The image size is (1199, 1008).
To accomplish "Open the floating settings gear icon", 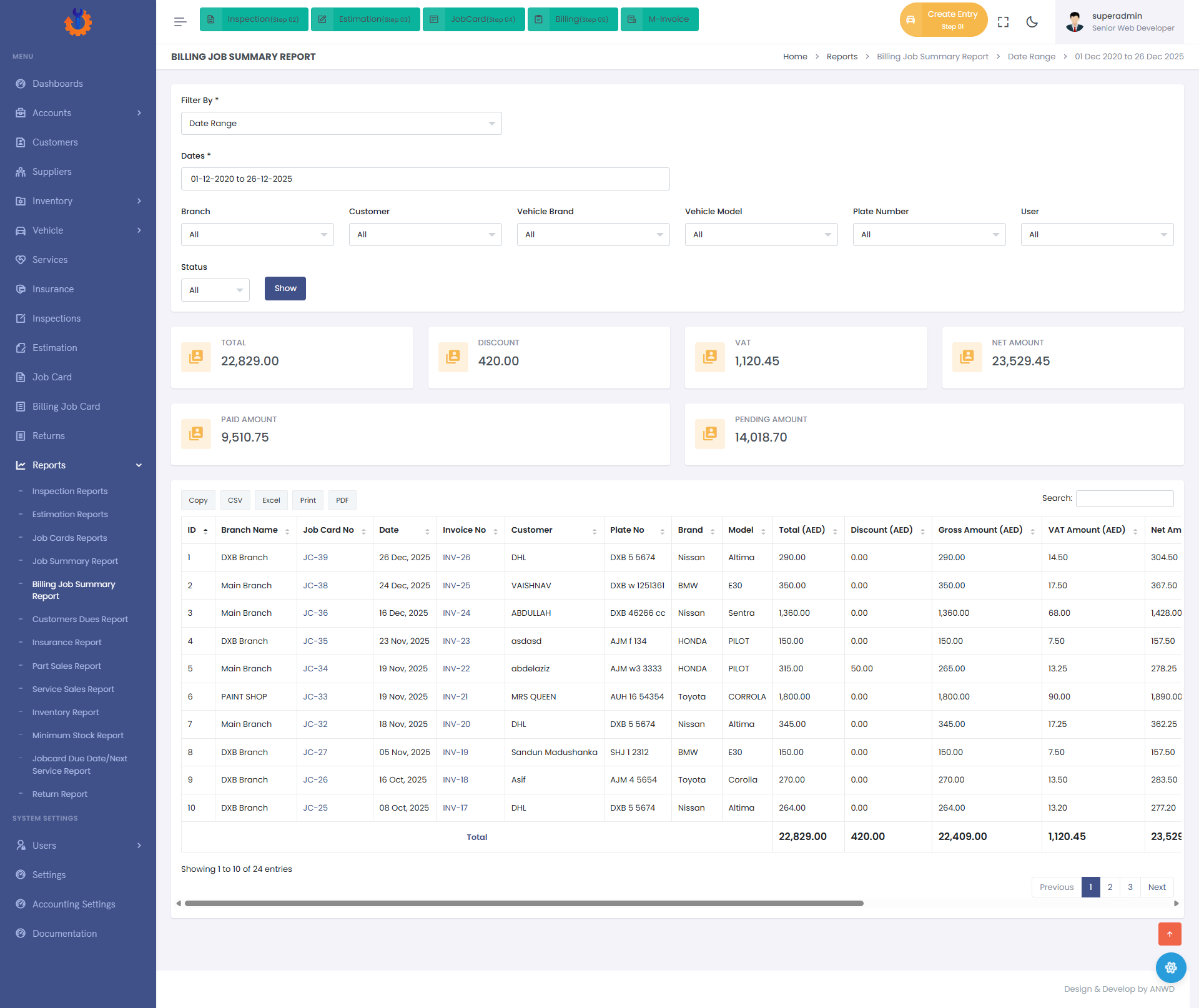I will tap(1171, 967).
